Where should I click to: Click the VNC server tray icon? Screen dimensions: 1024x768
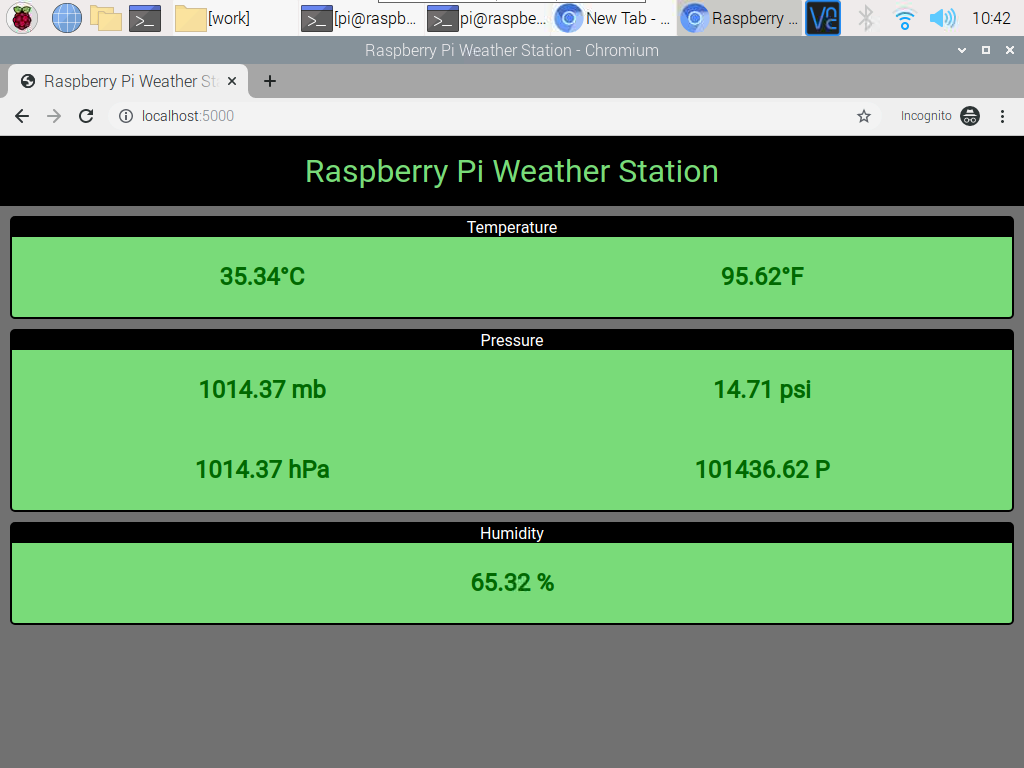pyautogui.click(x=823, y=18)
